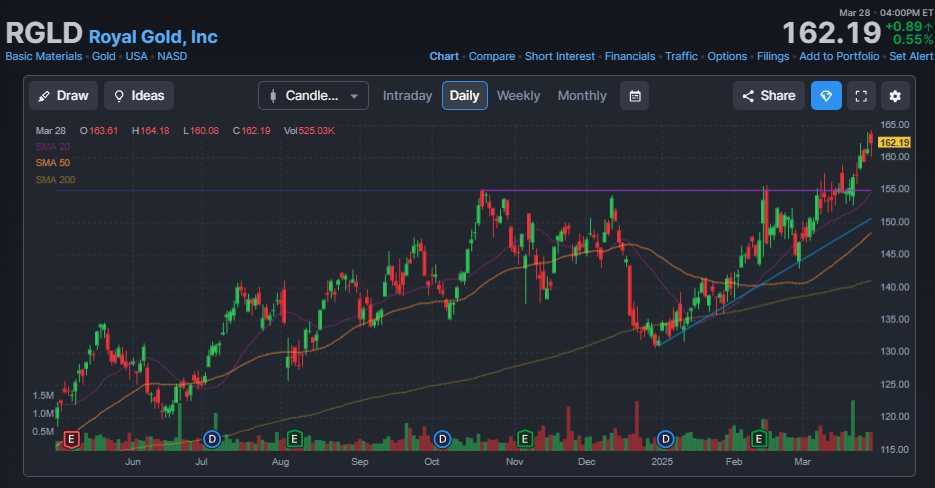The height and width of the screenshot is (488, 935).
Task: Click the lightbulb icon in the Ideas button
Action: click(x=119, y=96)
